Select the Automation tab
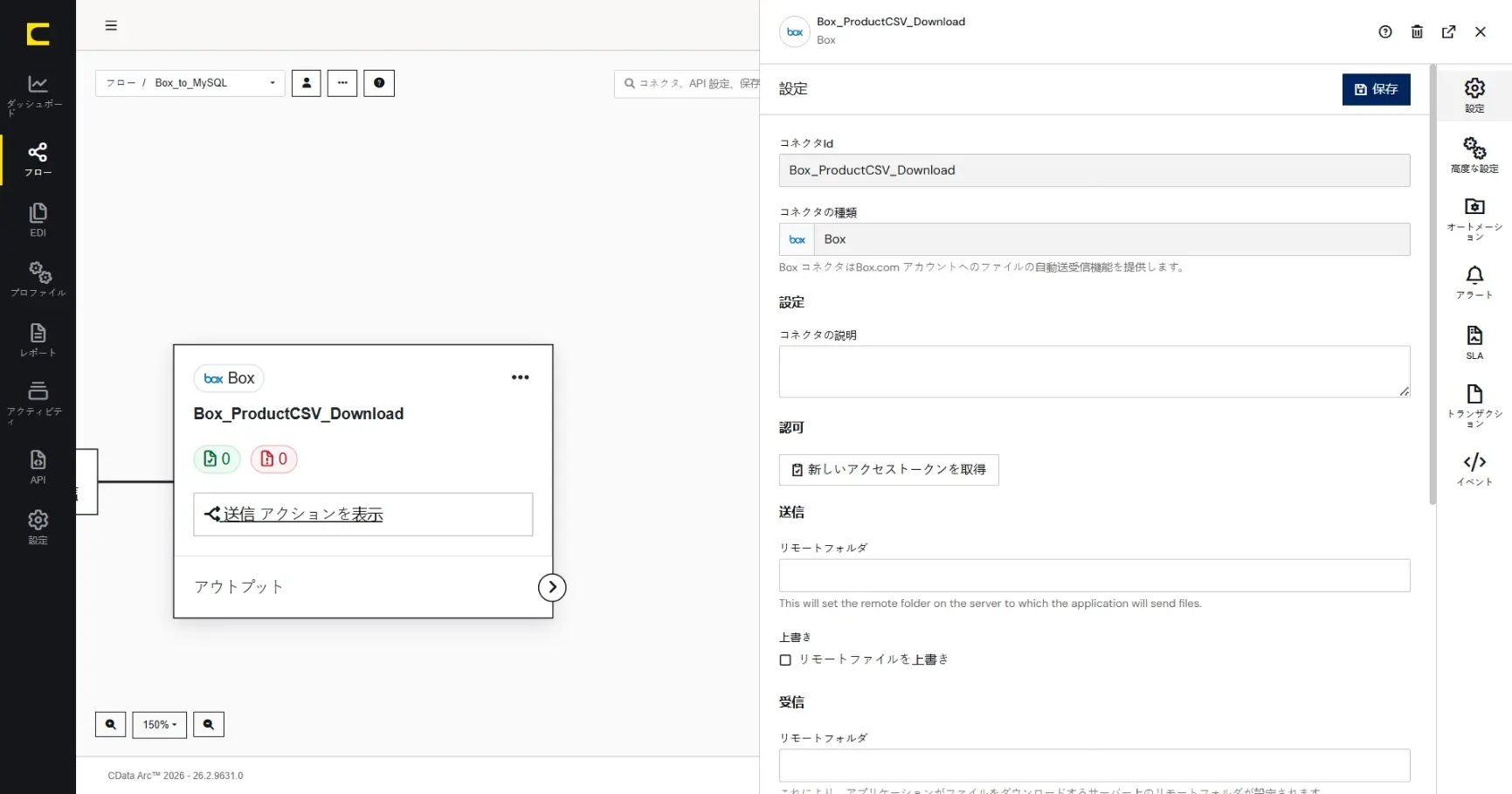The image size is (1512, 794). 1474,218
